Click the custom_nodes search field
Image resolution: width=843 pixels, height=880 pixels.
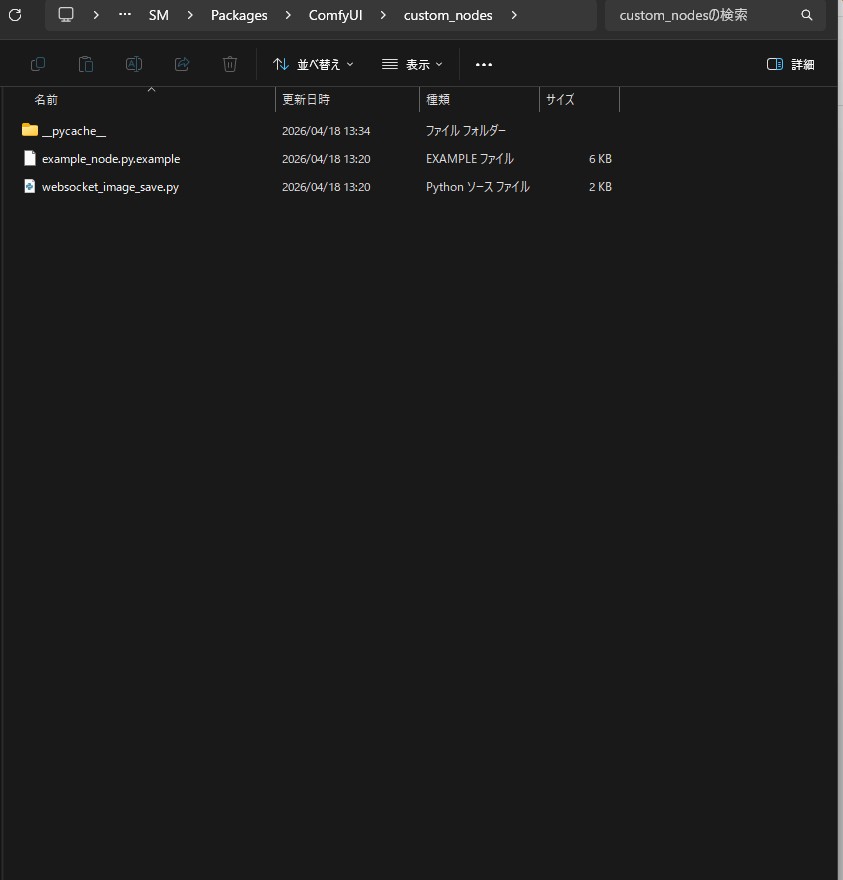tap(700, 15)
